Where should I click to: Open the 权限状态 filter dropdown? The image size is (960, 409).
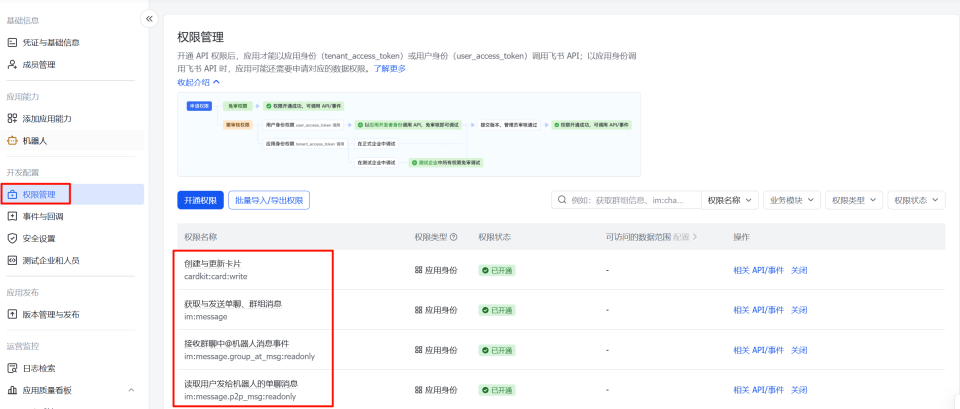click(x=917, y=200)
